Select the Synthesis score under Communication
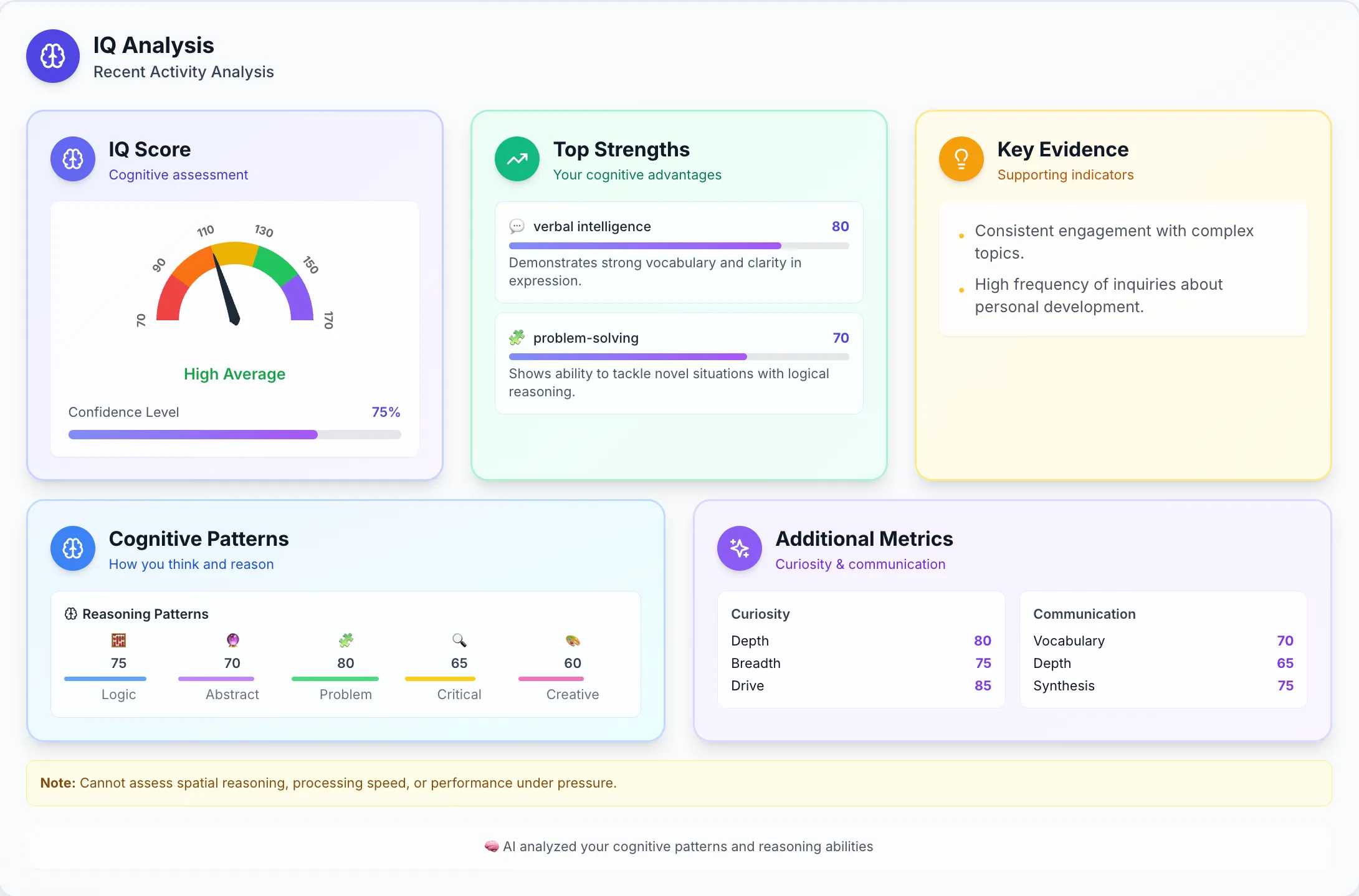This screenshot has width=1359, height=896. (1285, 685)
